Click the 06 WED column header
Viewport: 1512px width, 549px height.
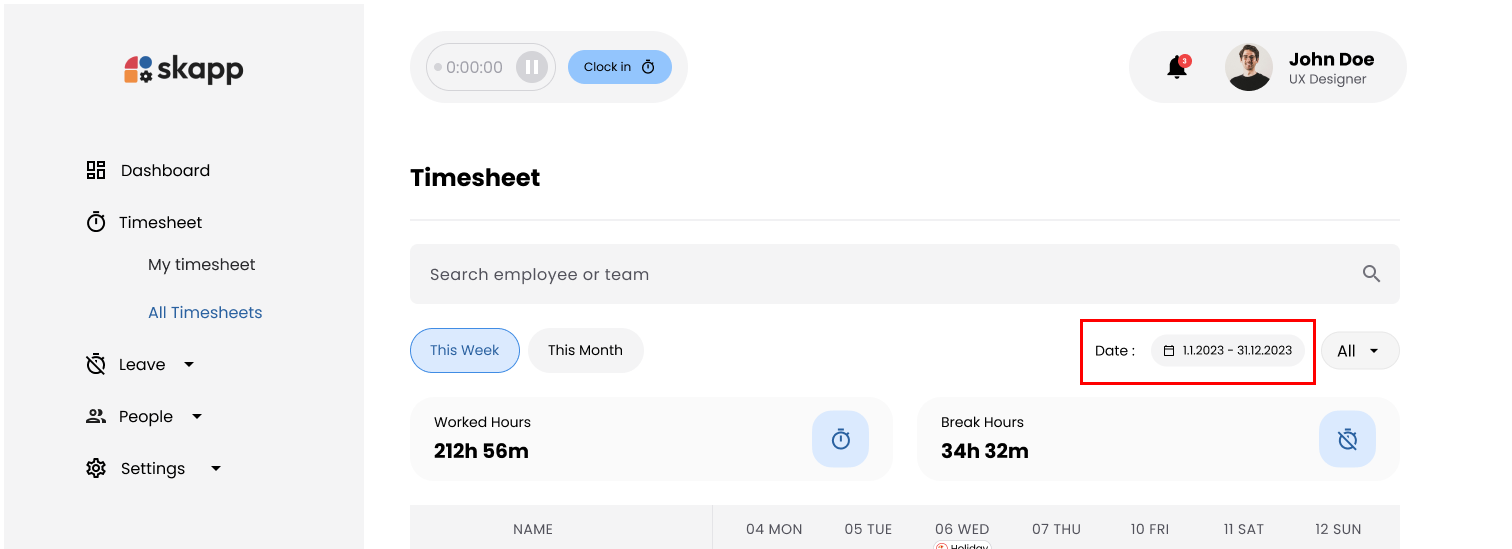(962, 529)
